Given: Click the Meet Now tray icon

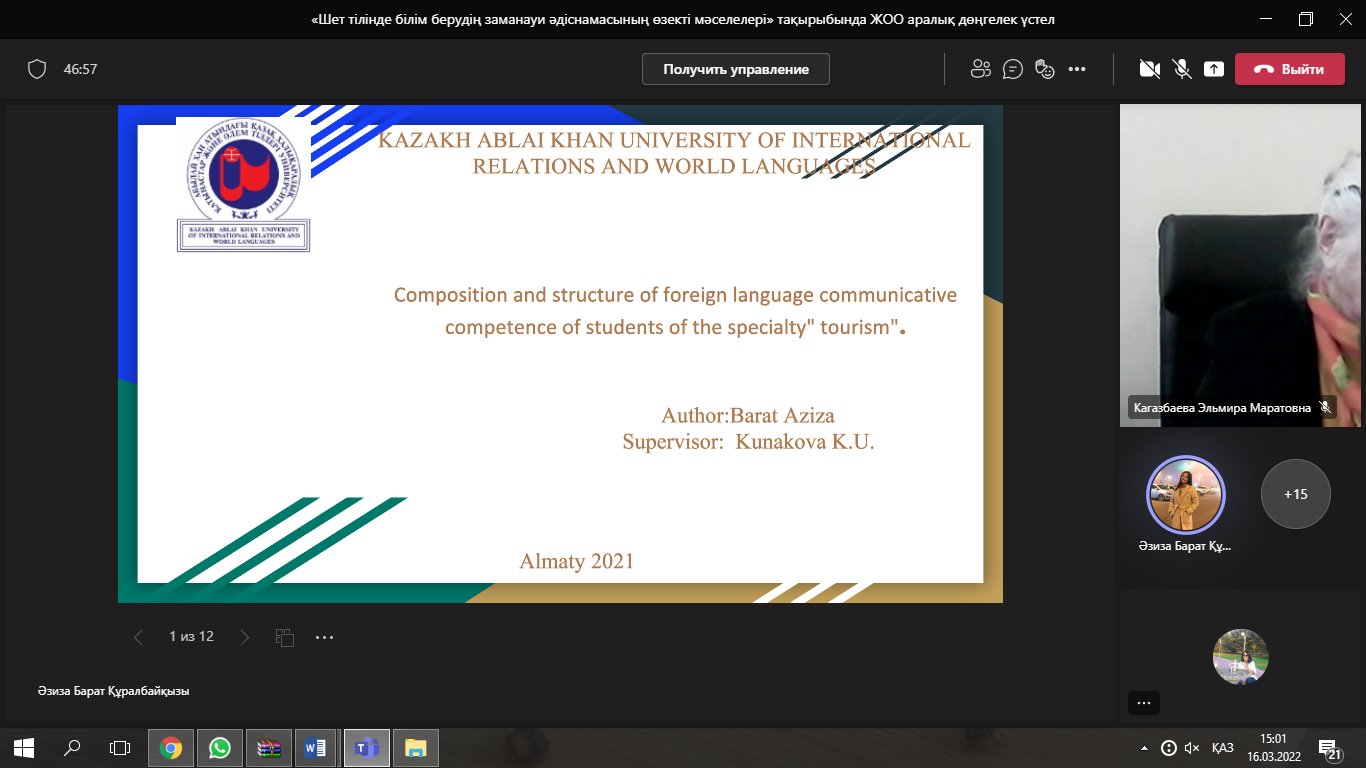Looking at the screenshot, I should (x=1168, y=748).
